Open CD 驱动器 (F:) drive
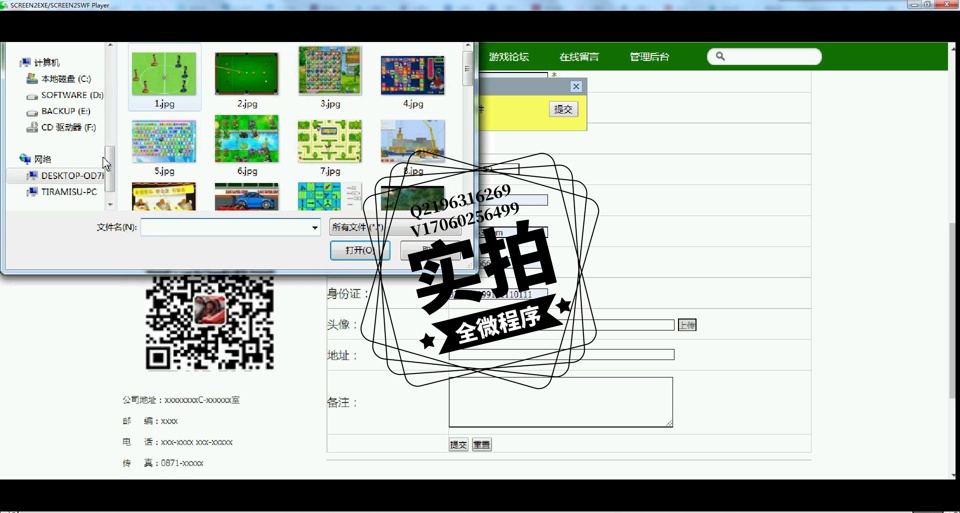Viewport: 960px width, 513px height. click(68, 128)
